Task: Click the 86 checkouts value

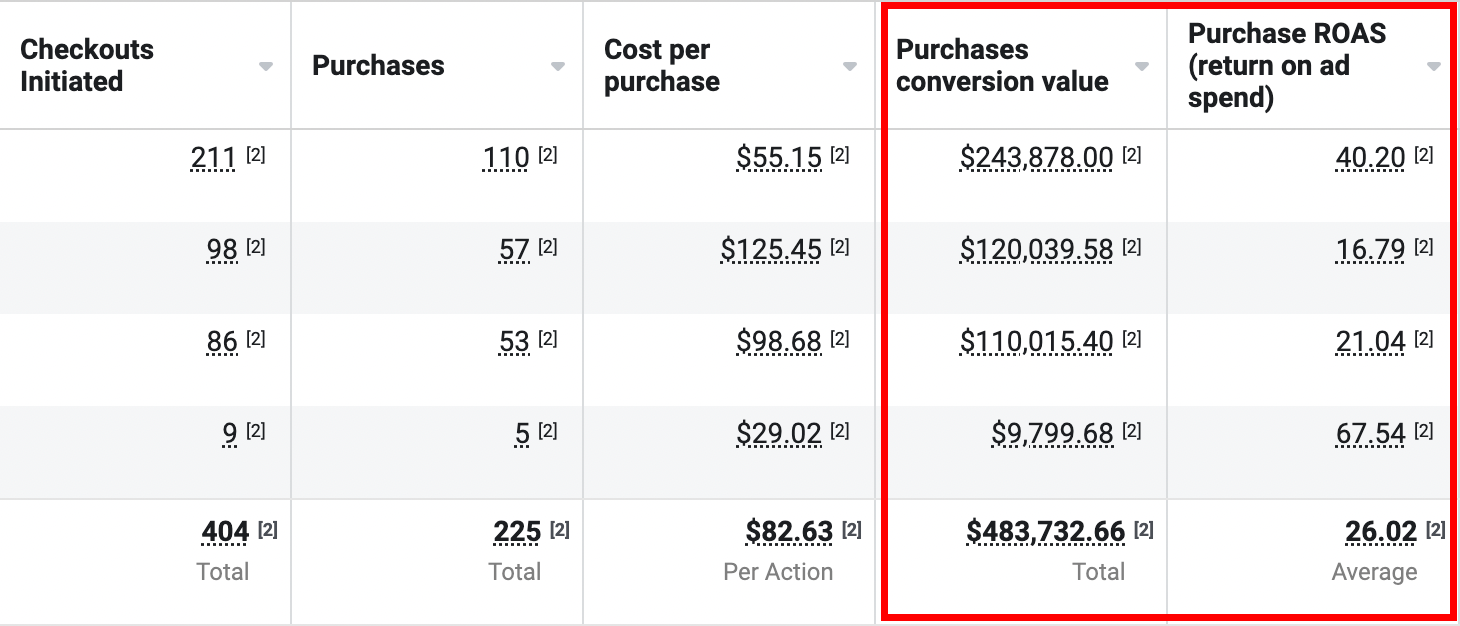Action: coord(222,342)
